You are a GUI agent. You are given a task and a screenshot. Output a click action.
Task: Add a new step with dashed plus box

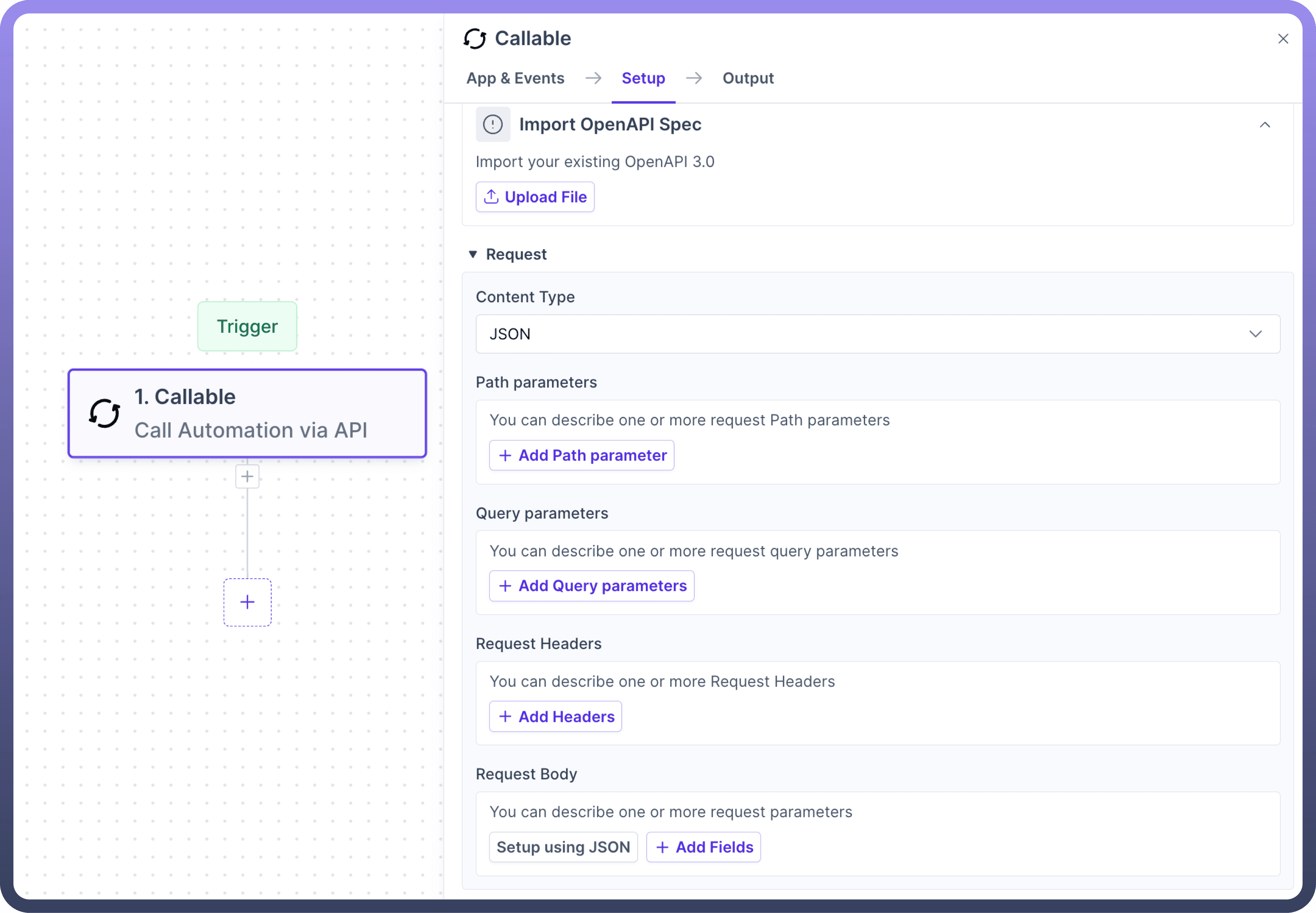[x=247, y=602]
